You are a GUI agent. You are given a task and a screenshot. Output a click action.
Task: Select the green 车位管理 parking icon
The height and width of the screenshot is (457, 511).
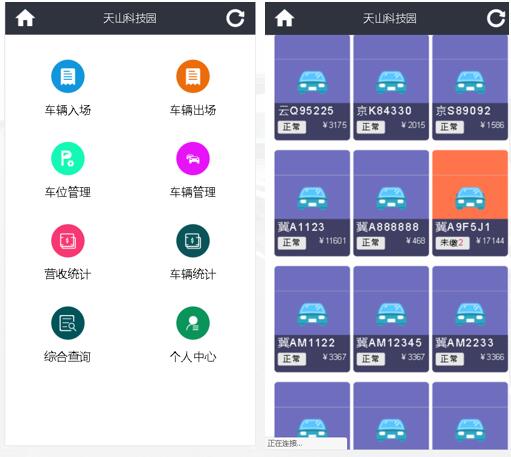(68, 158)
